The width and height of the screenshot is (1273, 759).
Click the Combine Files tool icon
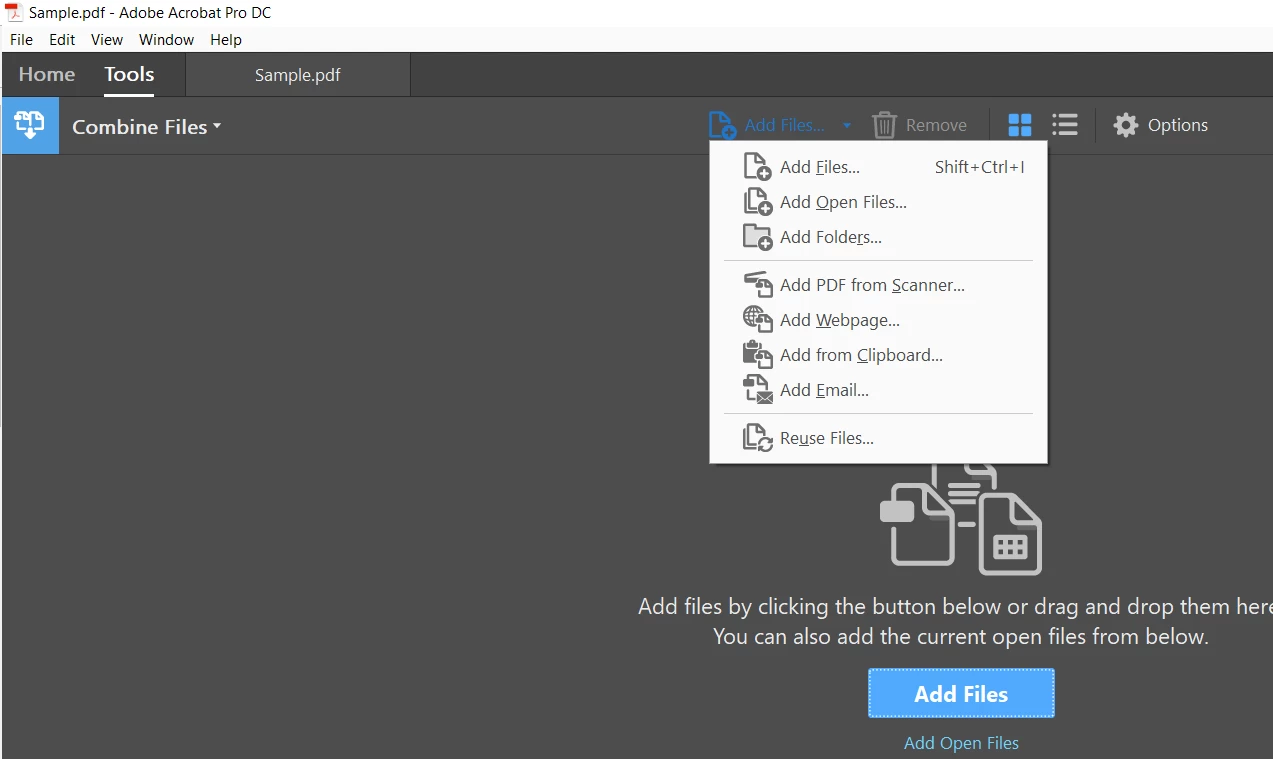click(30, 126)
